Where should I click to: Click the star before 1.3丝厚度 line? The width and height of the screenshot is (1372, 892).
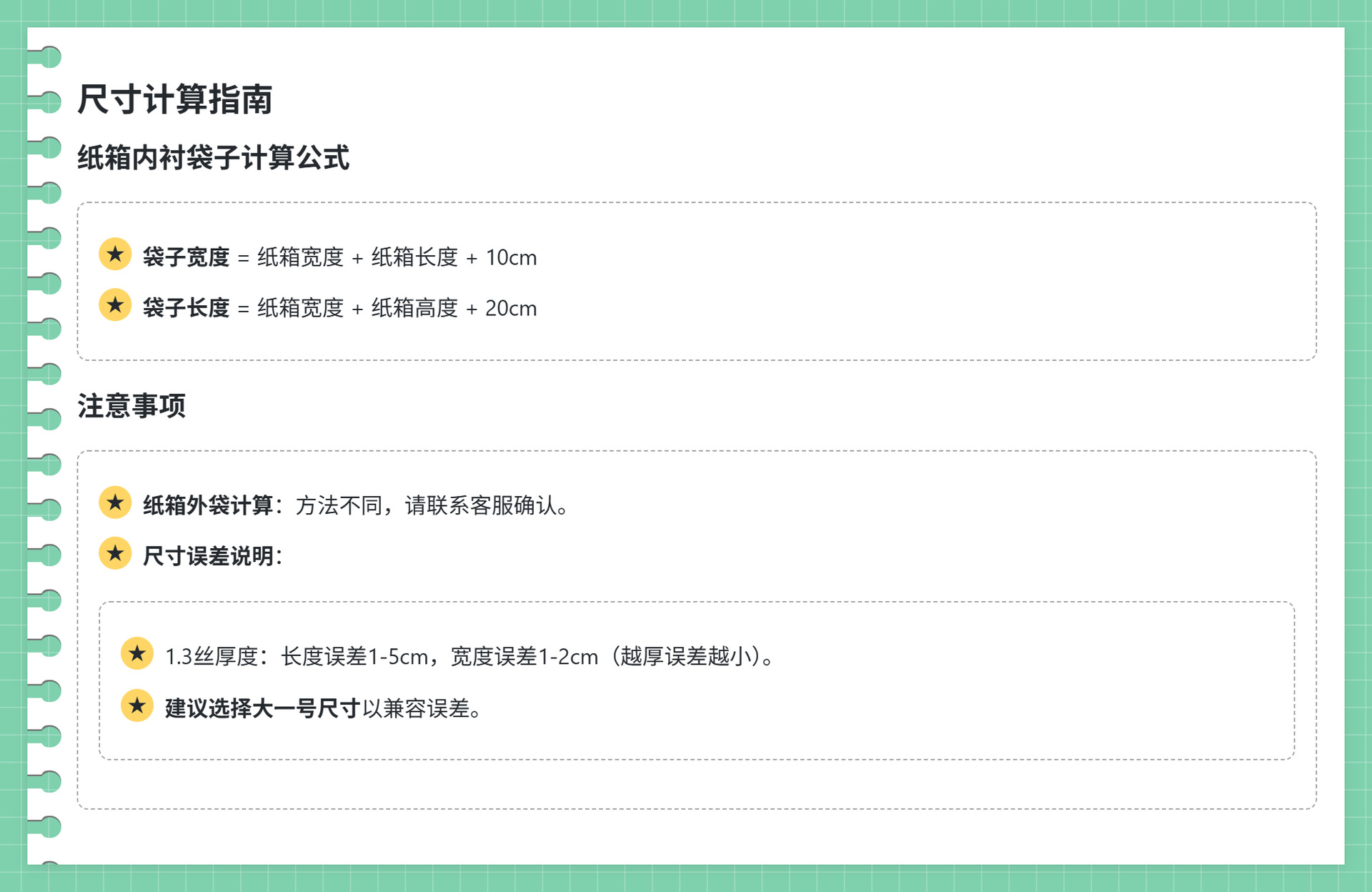pyautogui.click(x=137, y=653)
